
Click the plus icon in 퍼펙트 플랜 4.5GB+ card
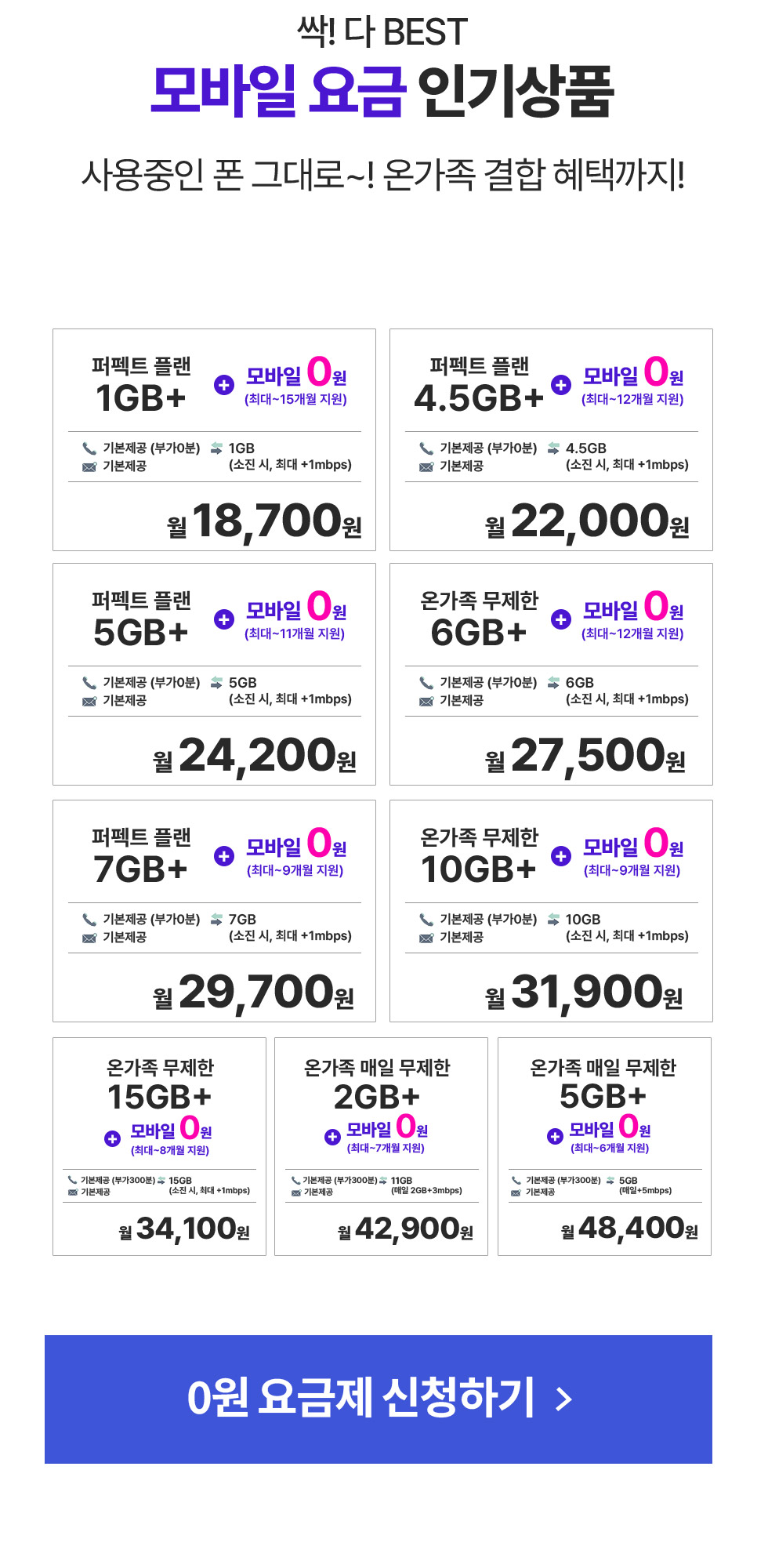(561, 385)
